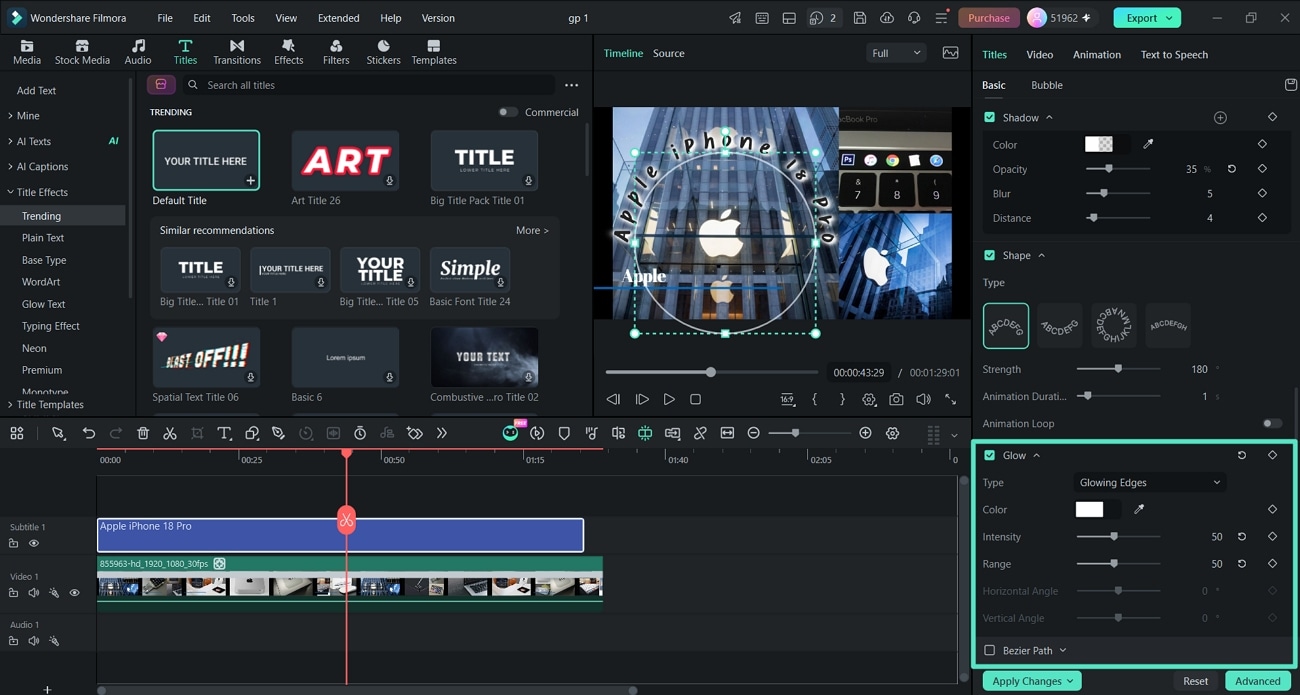Pick Glow color with the eyedropper
Image resolution: width=1300 pixels, height=695 pixels.
pyautogui.click(x=1139, y=509)
